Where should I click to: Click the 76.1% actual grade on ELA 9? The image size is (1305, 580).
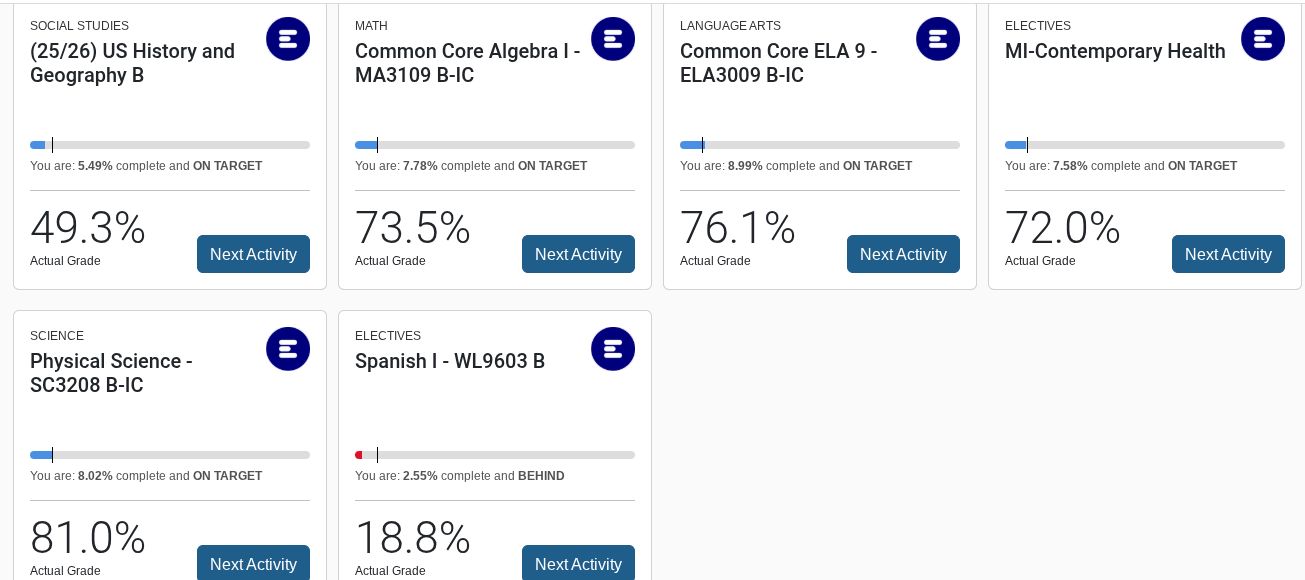click(737, 229)
